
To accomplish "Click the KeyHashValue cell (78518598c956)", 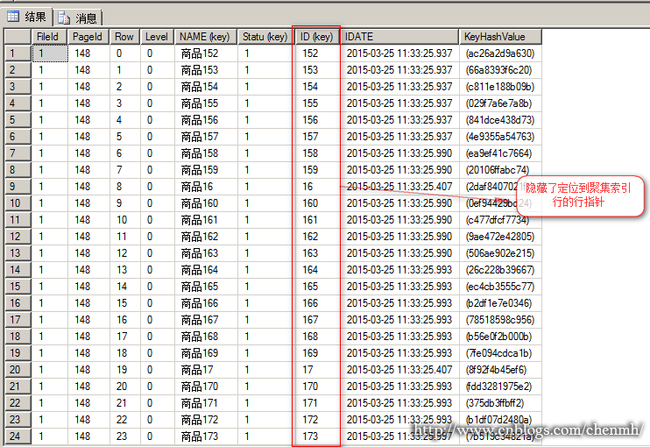I will click(500, 320).
